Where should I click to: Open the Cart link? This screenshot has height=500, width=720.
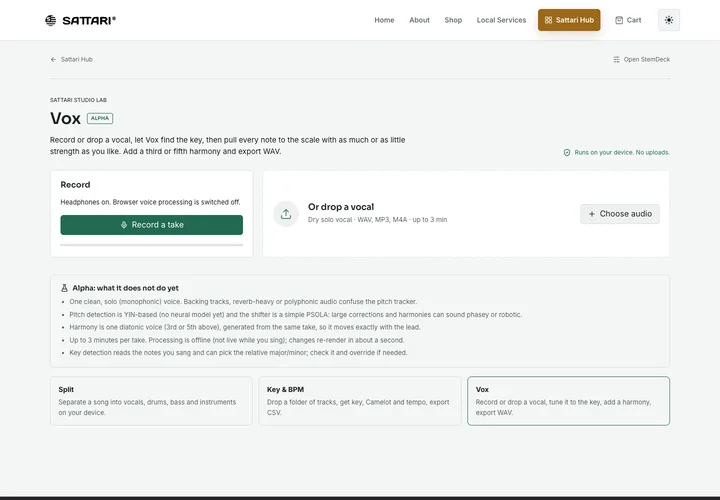coord(628,20)
